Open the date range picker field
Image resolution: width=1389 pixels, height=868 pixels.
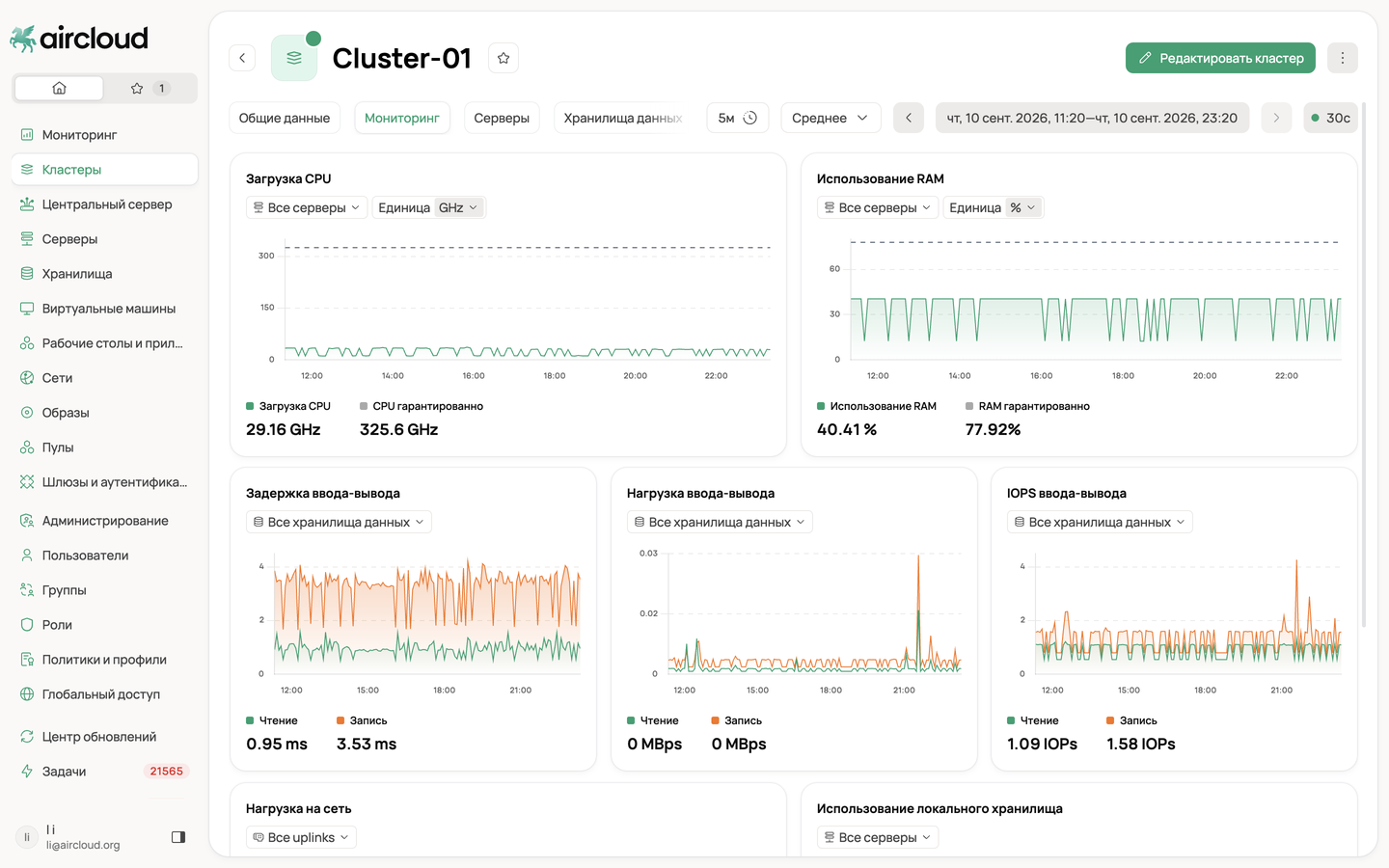pos(1092,118)
